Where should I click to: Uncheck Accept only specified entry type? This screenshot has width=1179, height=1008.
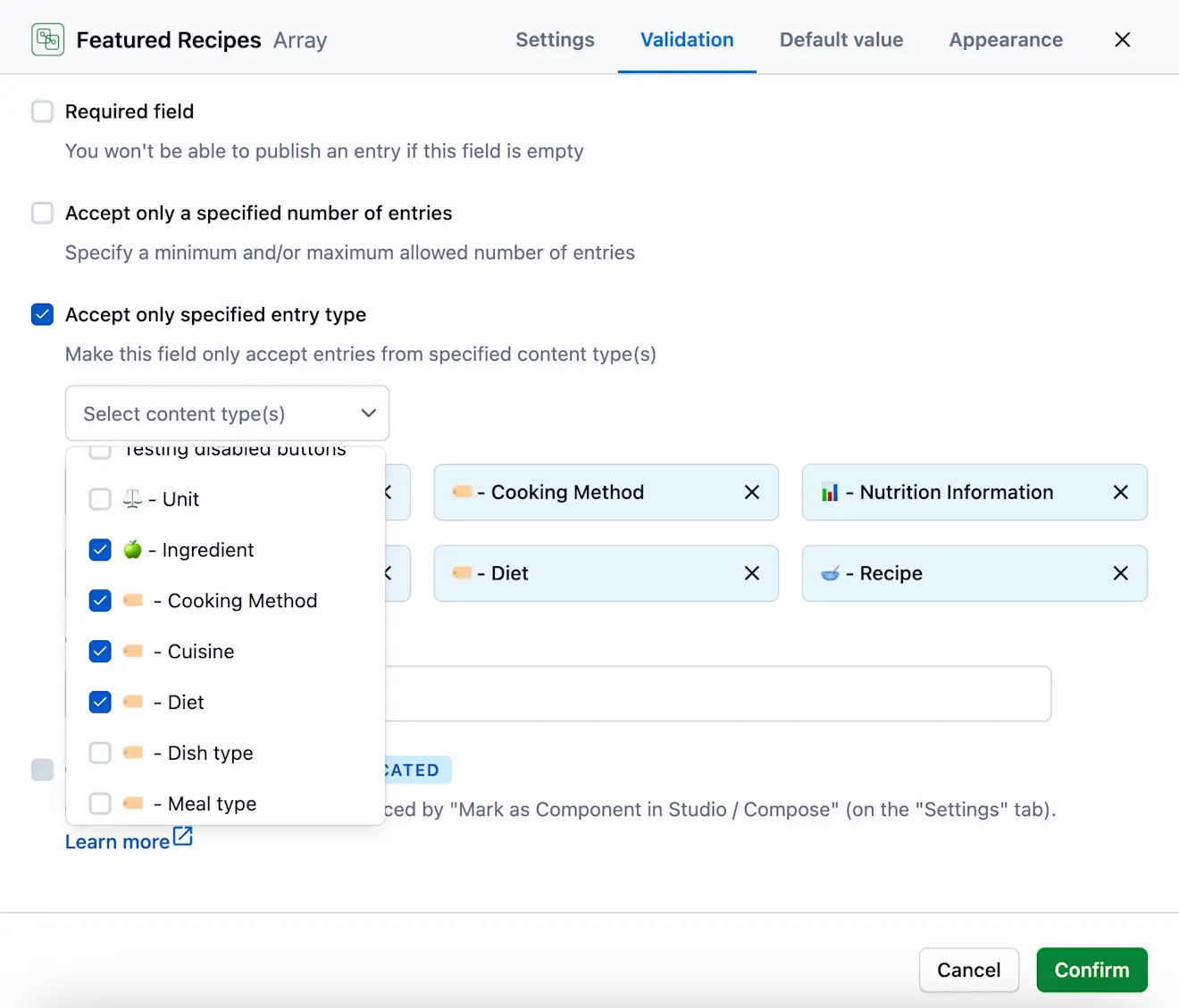point(42,314)
